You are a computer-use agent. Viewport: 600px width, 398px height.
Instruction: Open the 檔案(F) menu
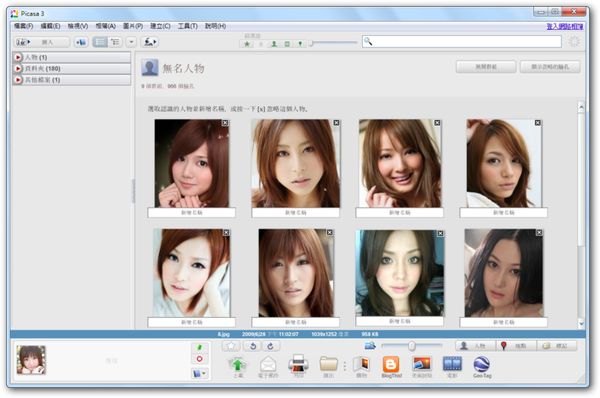[x=23, y=26]
